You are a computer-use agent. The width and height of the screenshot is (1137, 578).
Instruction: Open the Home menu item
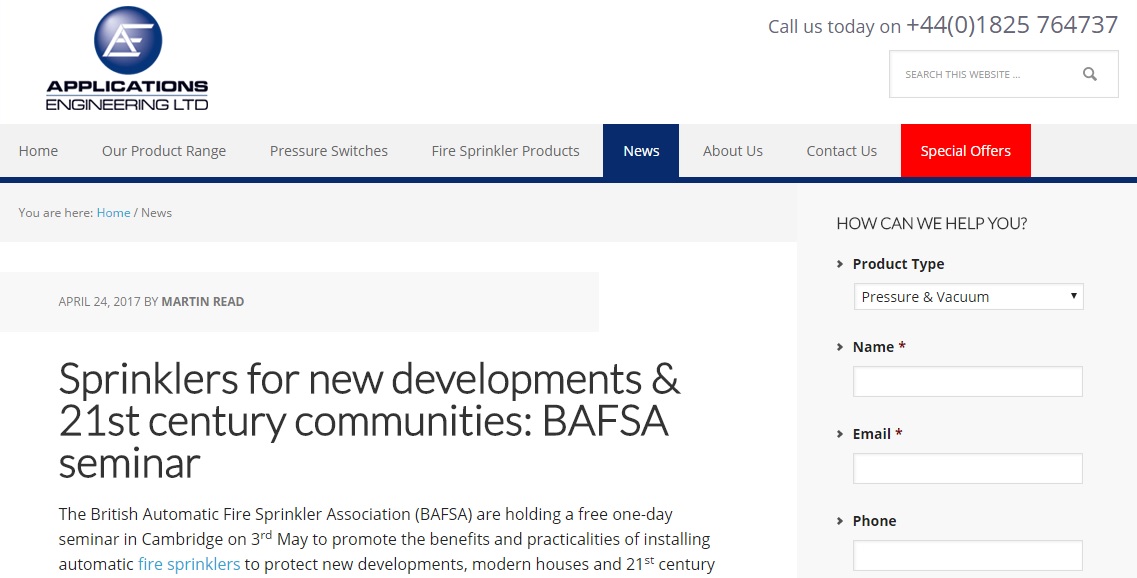click(x=38, y=151)
